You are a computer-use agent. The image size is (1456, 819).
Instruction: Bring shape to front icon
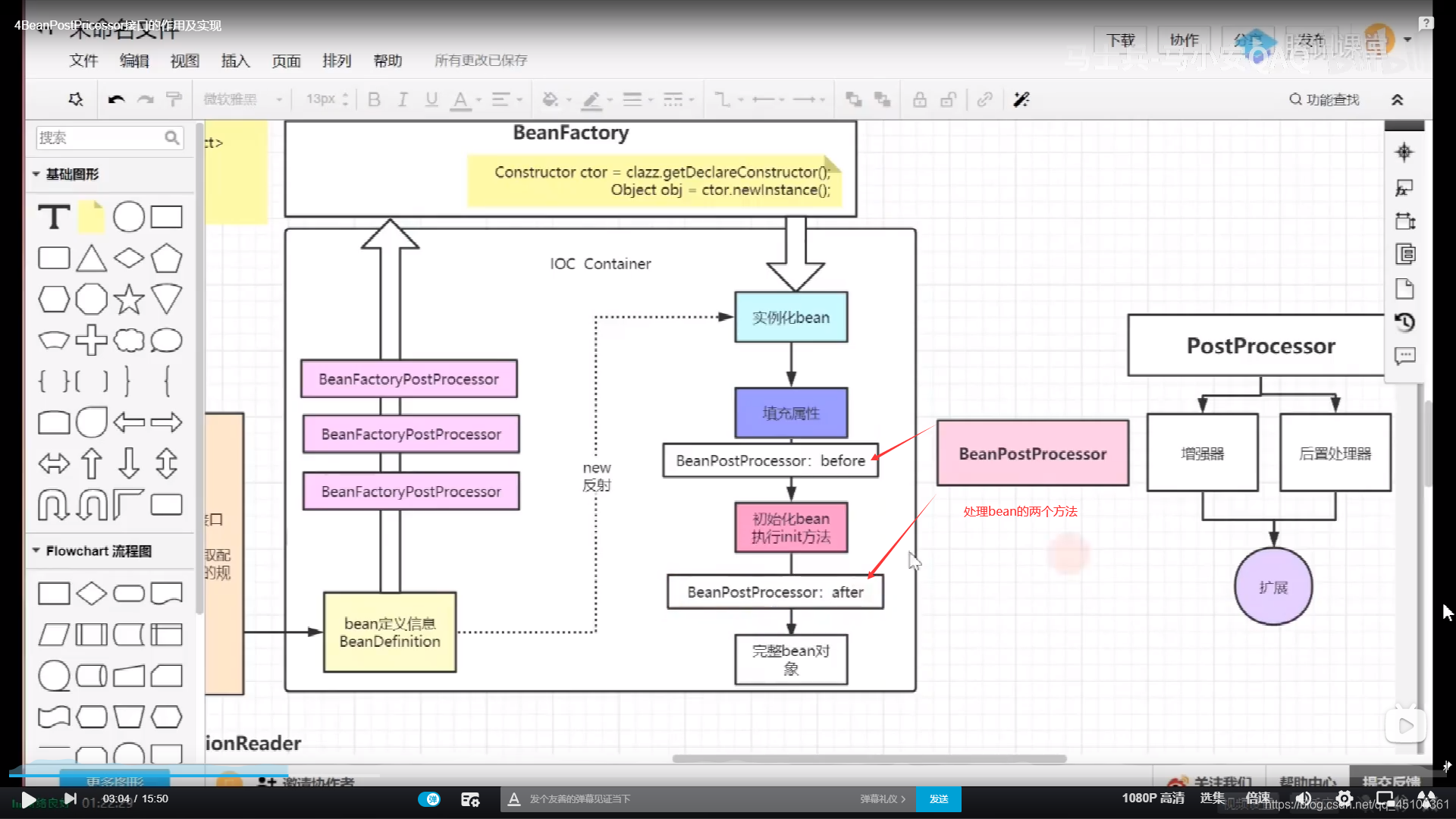[854, 99]
